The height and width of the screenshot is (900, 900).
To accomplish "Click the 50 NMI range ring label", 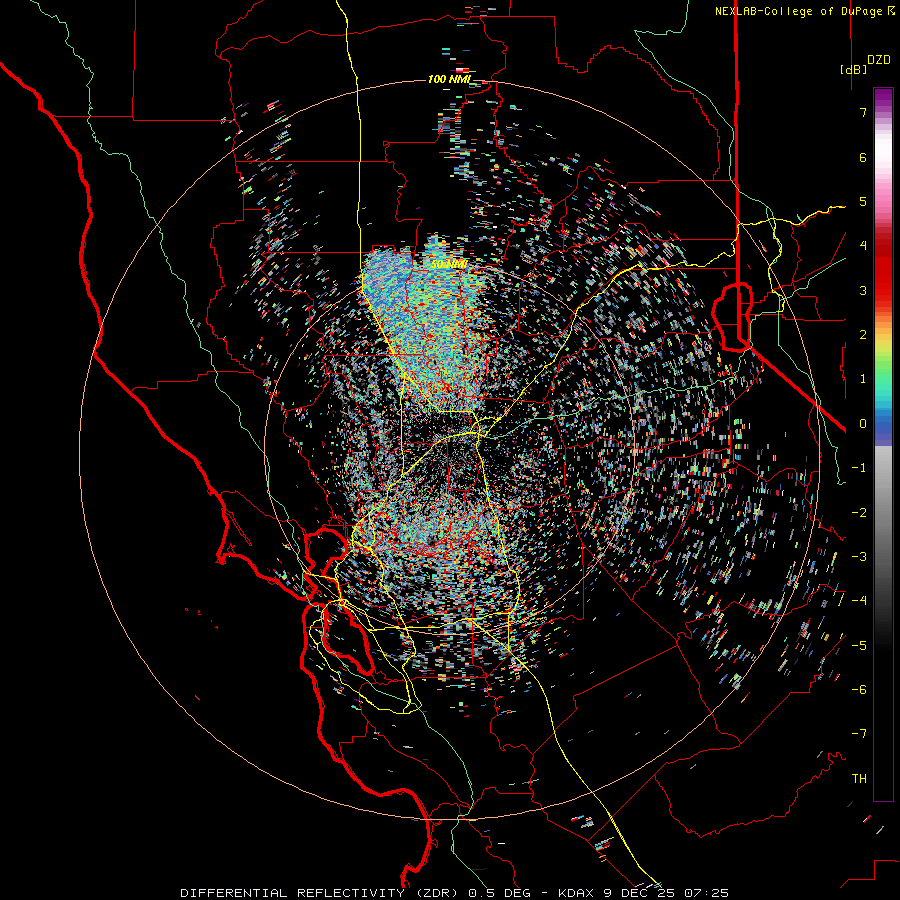I will point(449,265).
